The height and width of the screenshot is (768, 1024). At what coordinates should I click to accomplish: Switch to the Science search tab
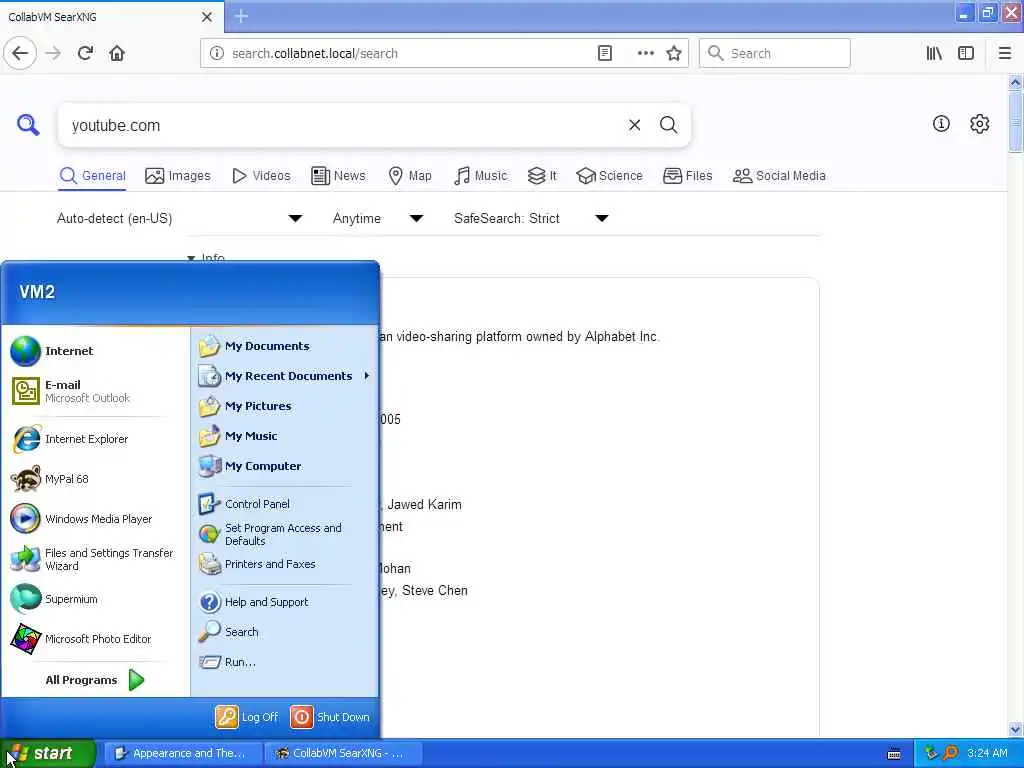click(x=609, y=176)
